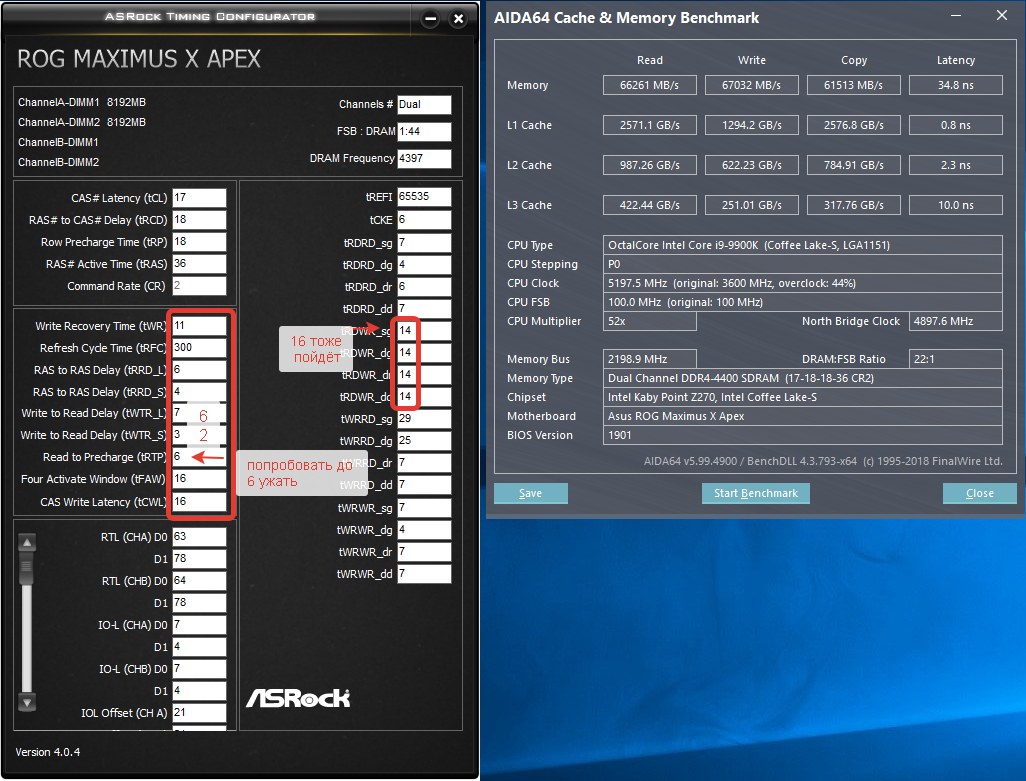The width and height of the screenshot is (1026, 781).
Task: Minimize the ASRock Timing Configurator window
Action: click(x=430, y=18)
